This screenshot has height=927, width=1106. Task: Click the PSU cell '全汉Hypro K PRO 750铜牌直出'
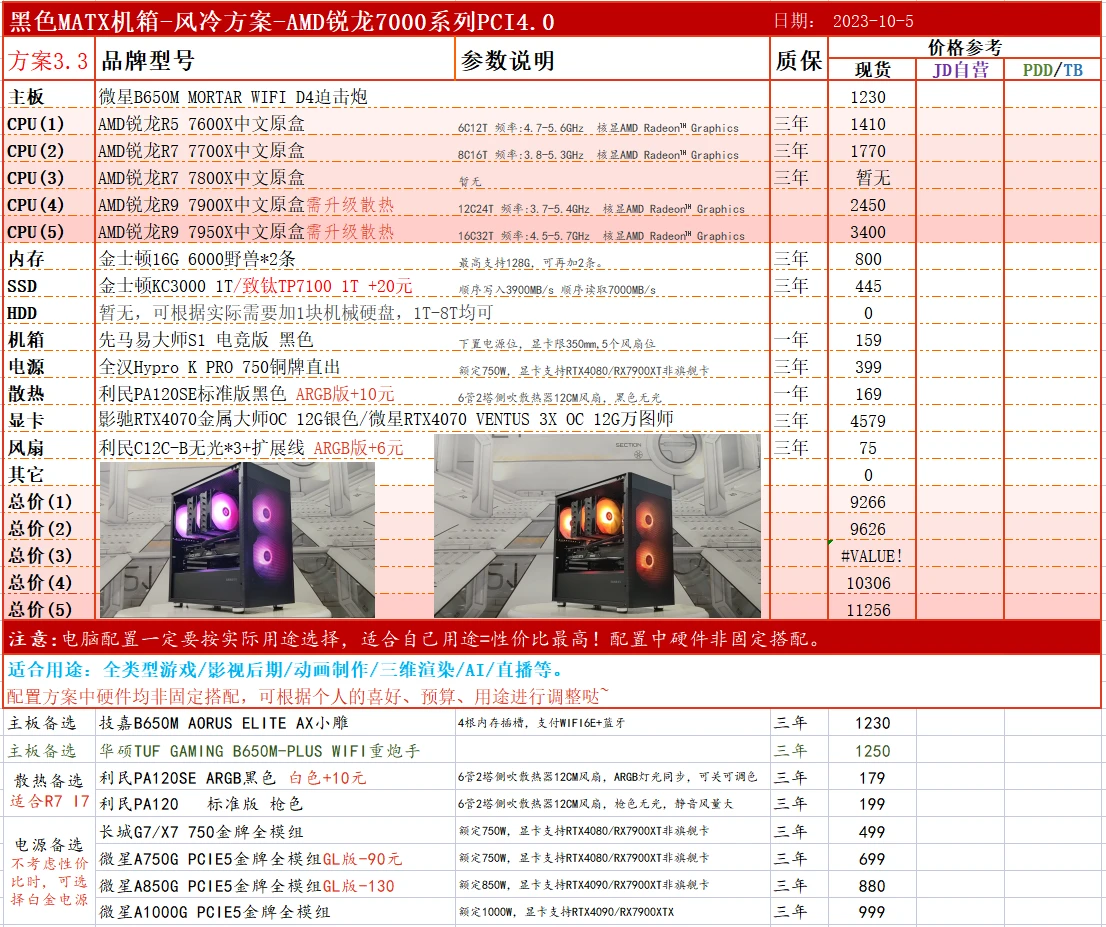point(219,367)
